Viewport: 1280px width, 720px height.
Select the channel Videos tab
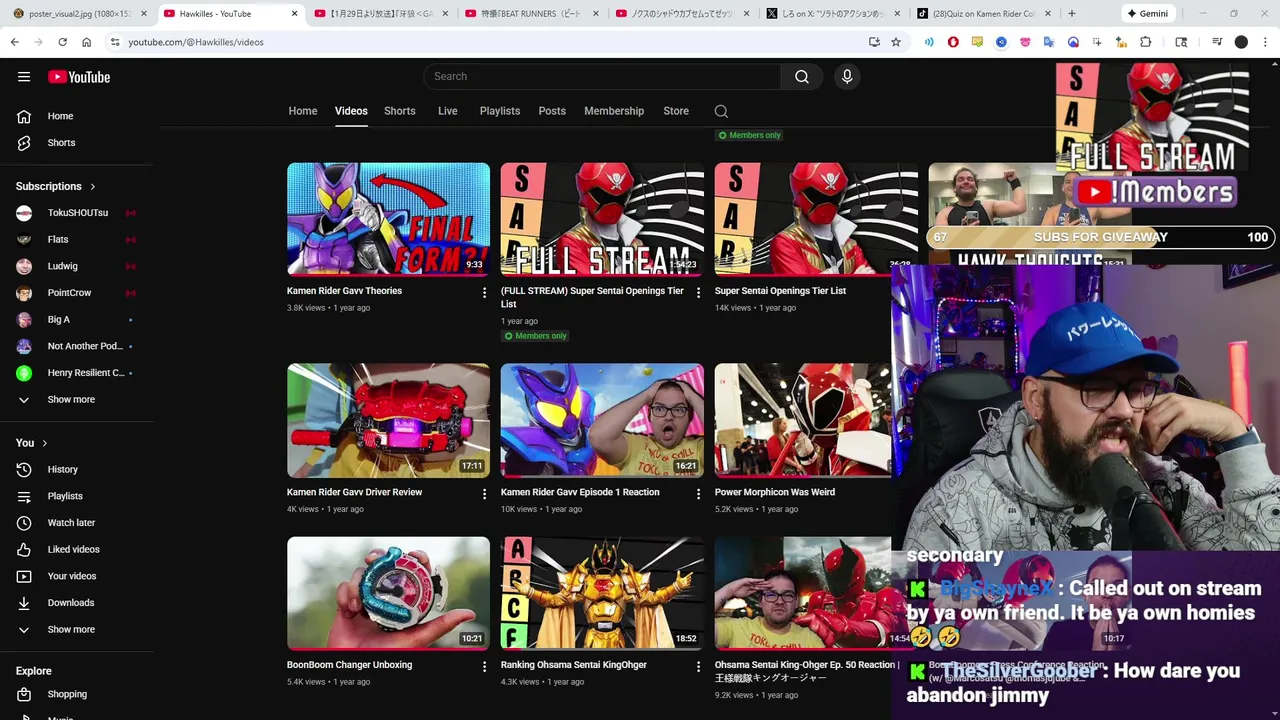pos(351,111)
